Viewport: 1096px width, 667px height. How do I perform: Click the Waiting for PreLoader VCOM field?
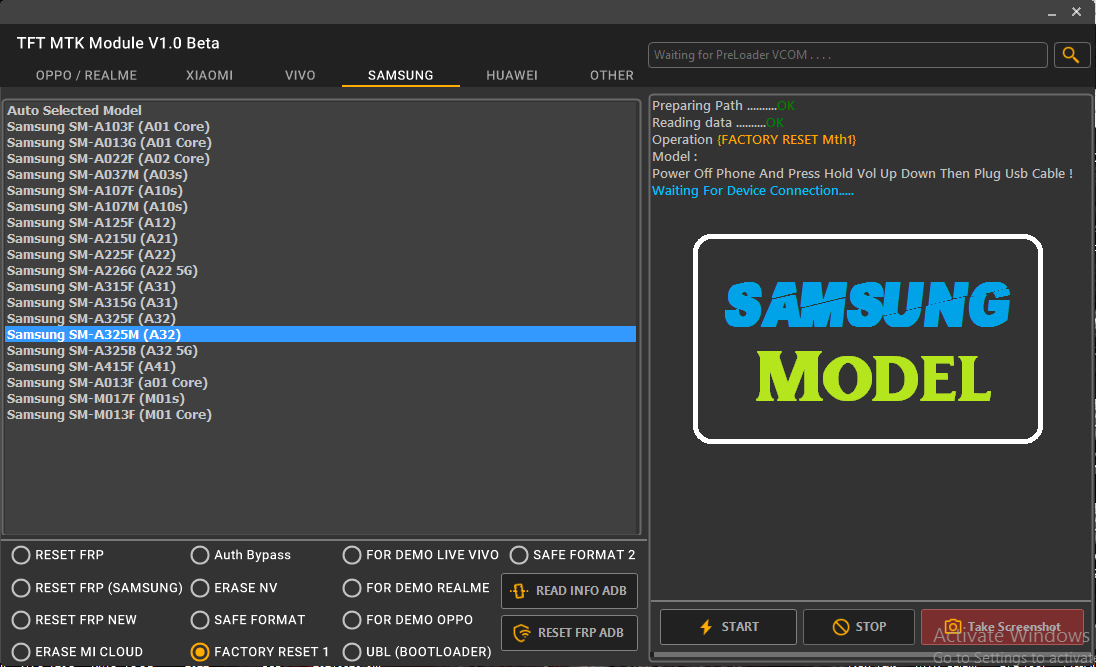[847, 55]
